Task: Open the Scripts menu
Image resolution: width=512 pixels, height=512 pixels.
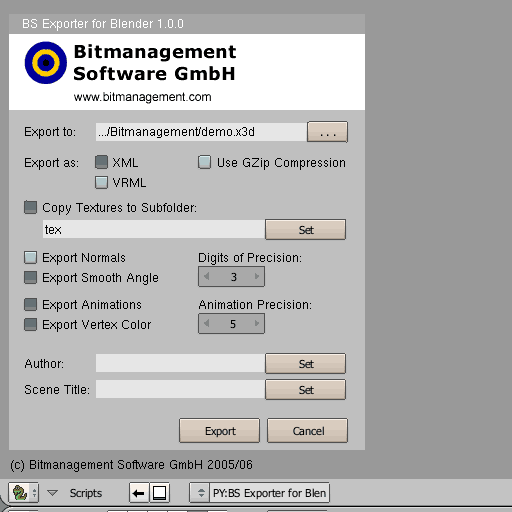Action: click(86, 493)
